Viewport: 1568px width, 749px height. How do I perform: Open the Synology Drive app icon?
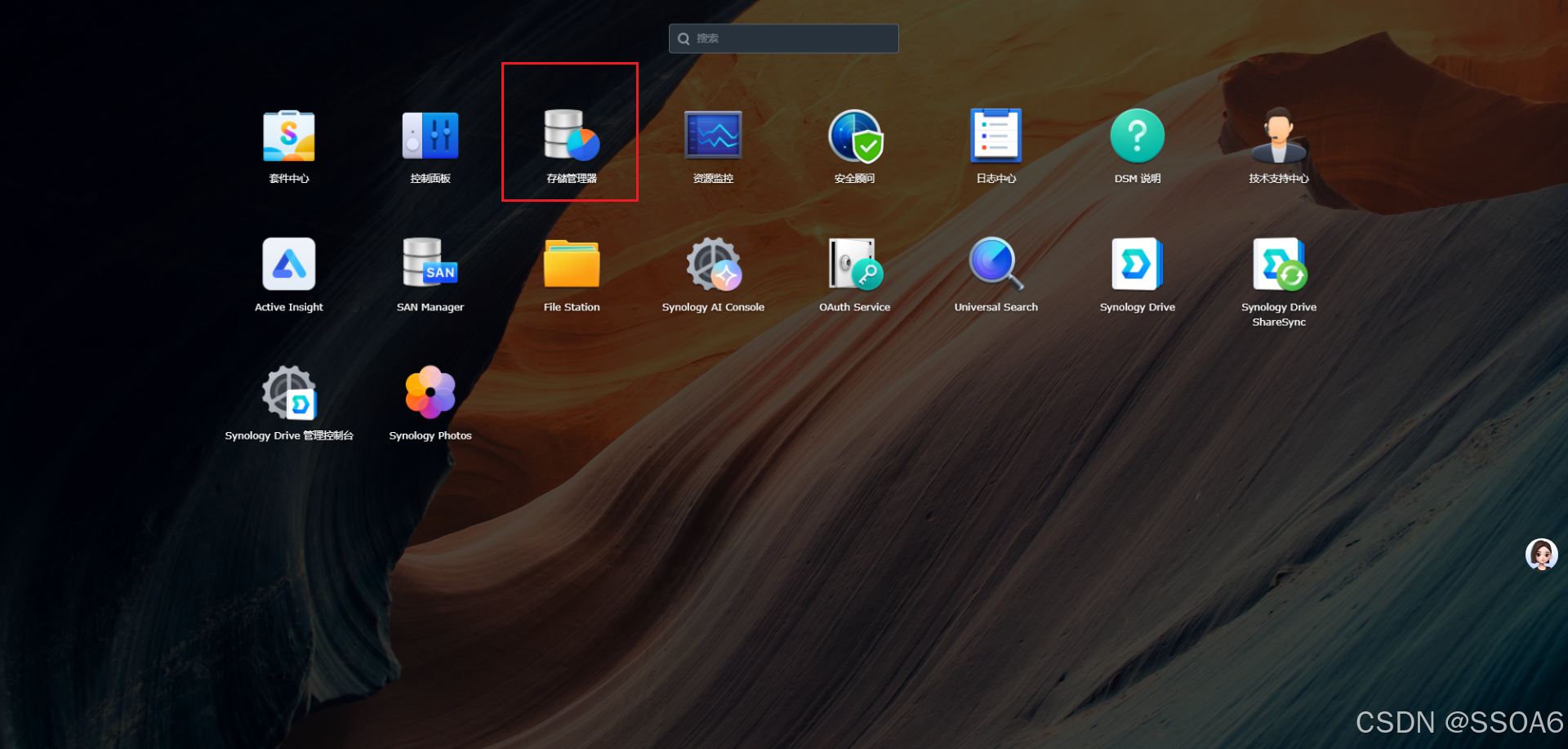coord(1138,264)
